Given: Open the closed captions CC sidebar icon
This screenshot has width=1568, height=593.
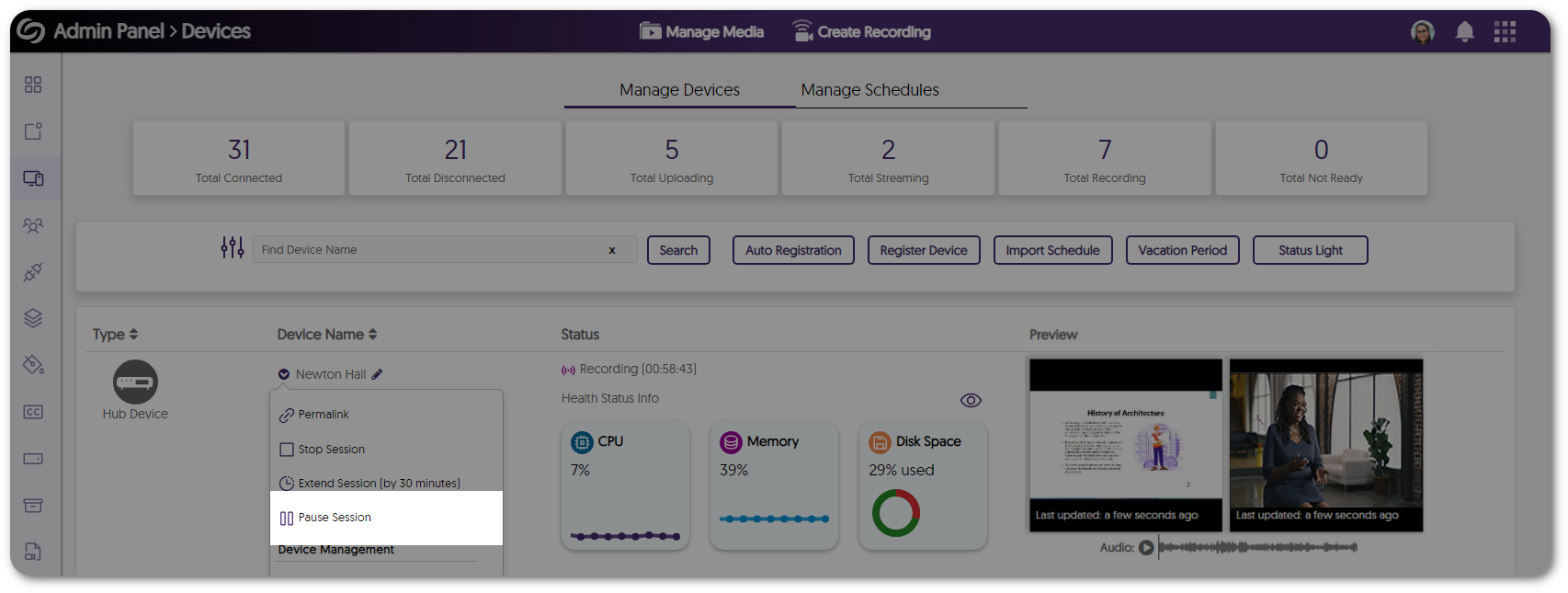Looking at the screenshot, I should [x=33, y=412].
